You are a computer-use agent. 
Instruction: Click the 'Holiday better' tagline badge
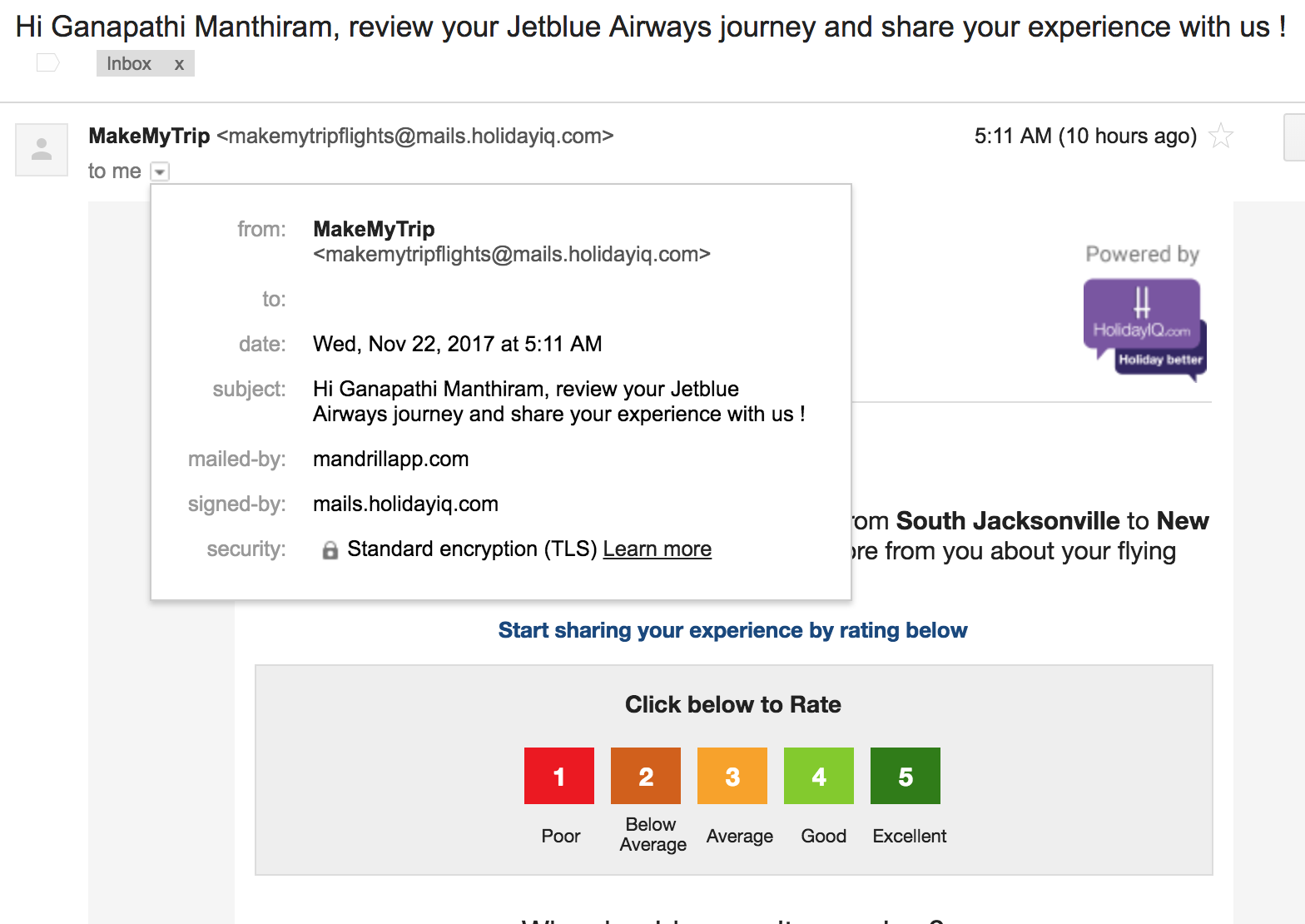click(1160, 360)
